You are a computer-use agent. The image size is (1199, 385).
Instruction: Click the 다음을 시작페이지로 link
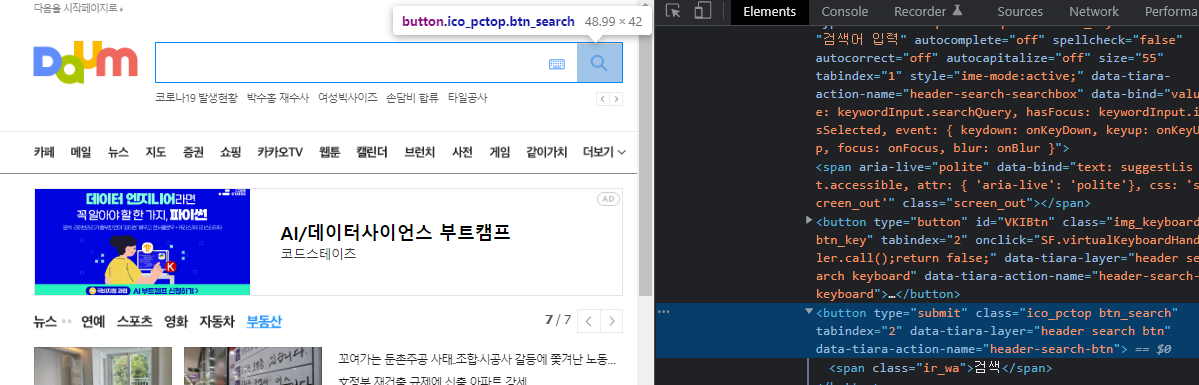[x=78, y=8]
